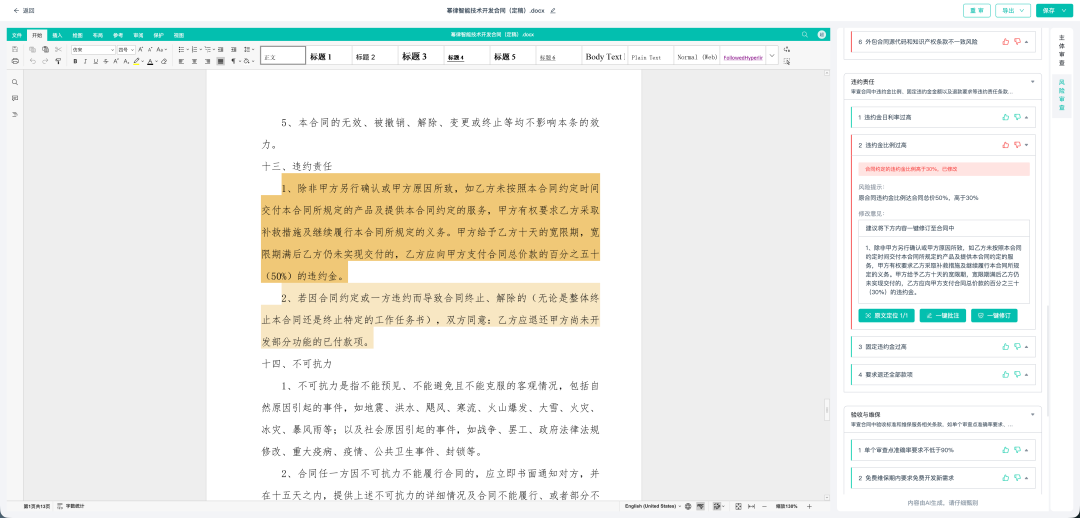Open the comments icon in left sidebar
This screenshot has height=518, width=1080.
point(15,98)
